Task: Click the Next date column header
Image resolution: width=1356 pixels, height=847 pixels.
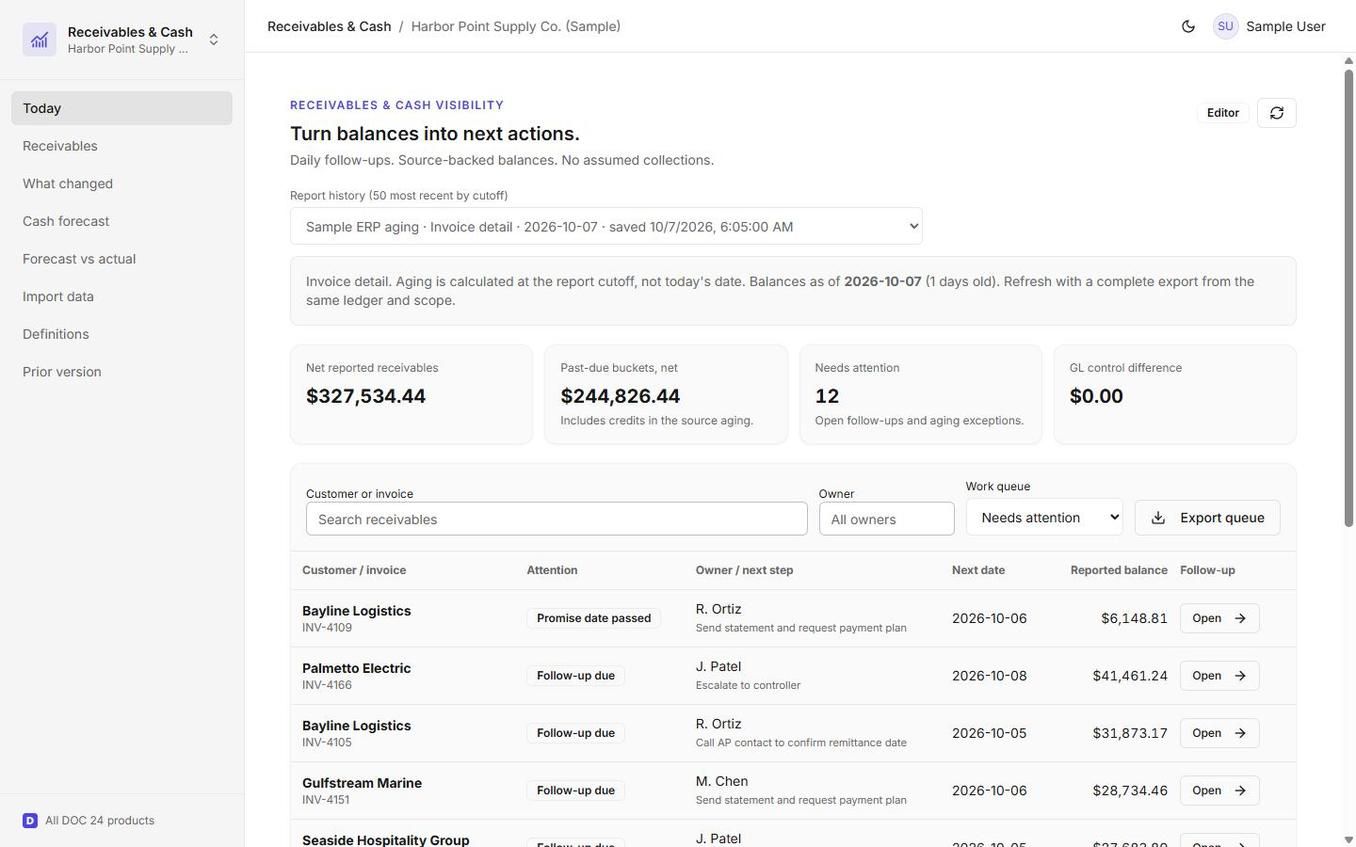Action: coord(979,571)
